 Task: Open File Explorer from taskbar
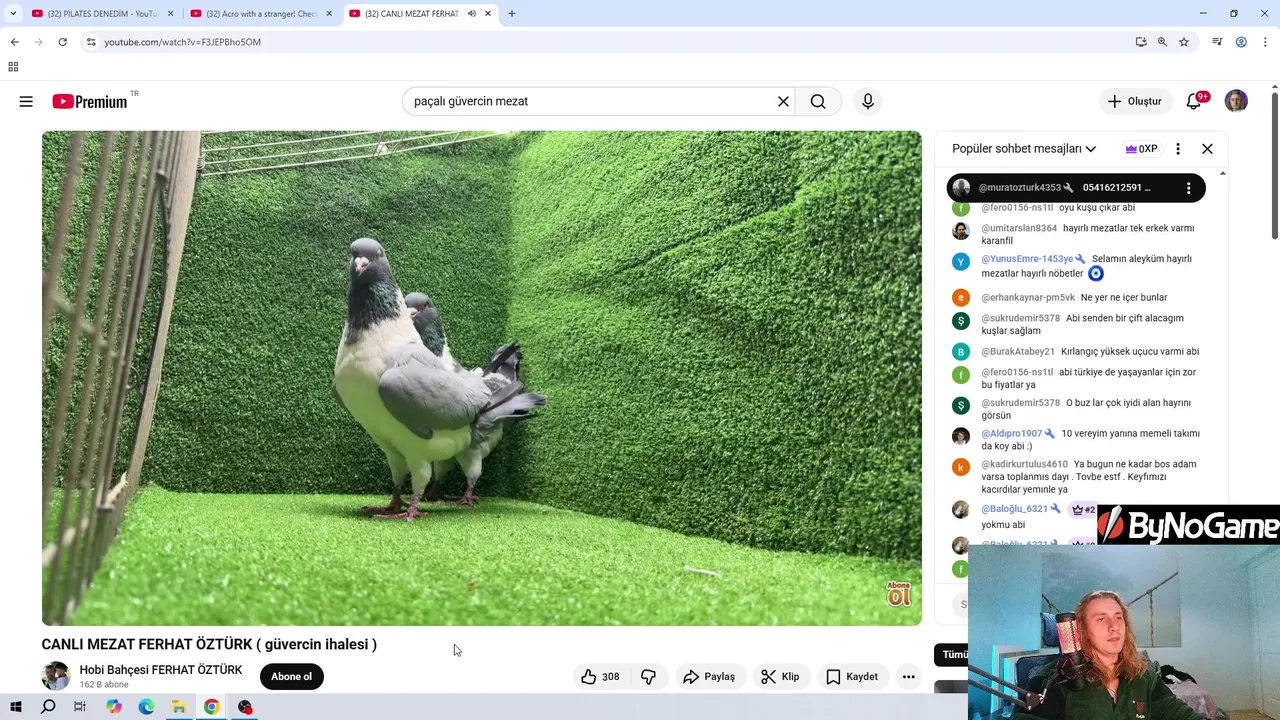tap(179, 707)
